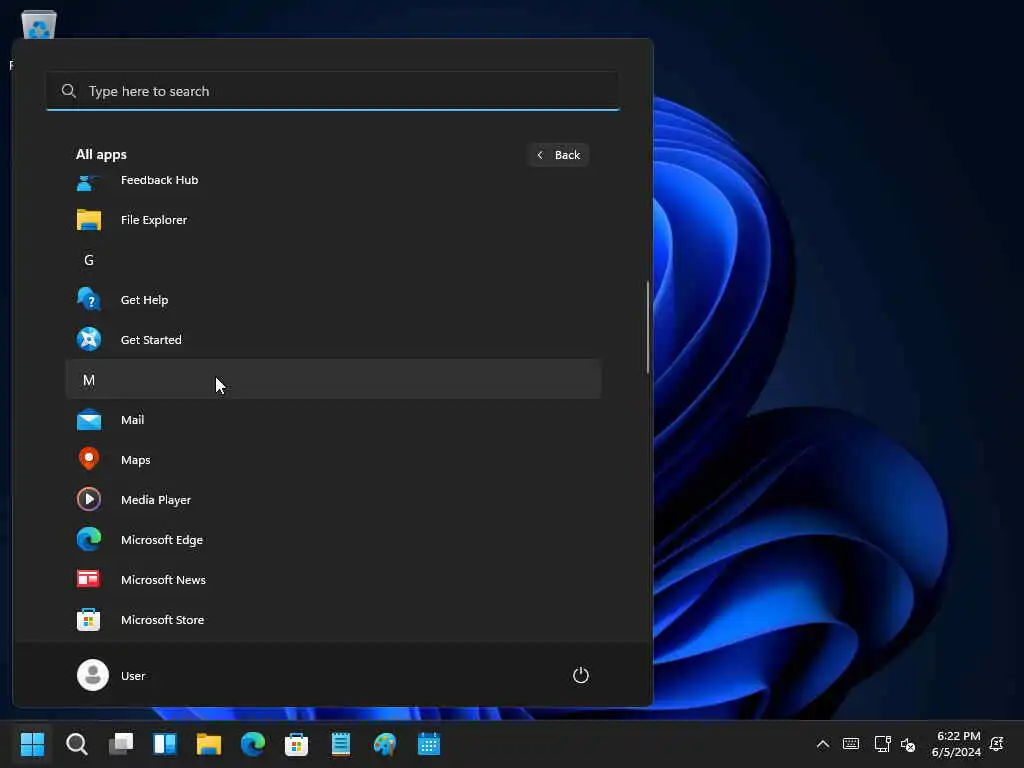Open the notification bell icon
Image resolution: width=1024 pixels, height=768 pixels.
[997, 744]
